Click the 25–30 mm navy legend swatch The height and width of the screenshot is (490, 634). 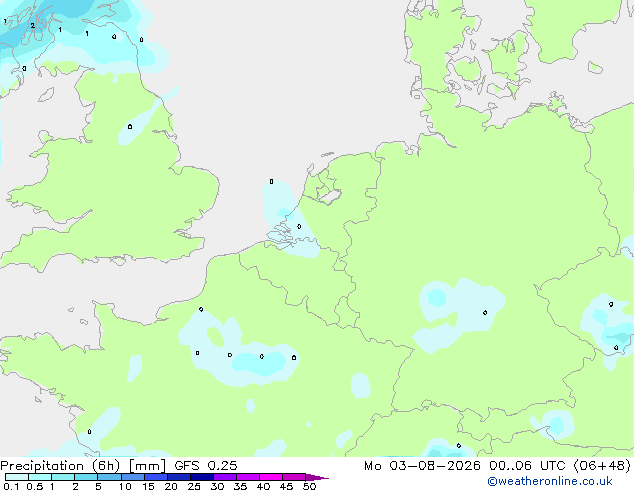pyautogui.click(x=201, y=477)
